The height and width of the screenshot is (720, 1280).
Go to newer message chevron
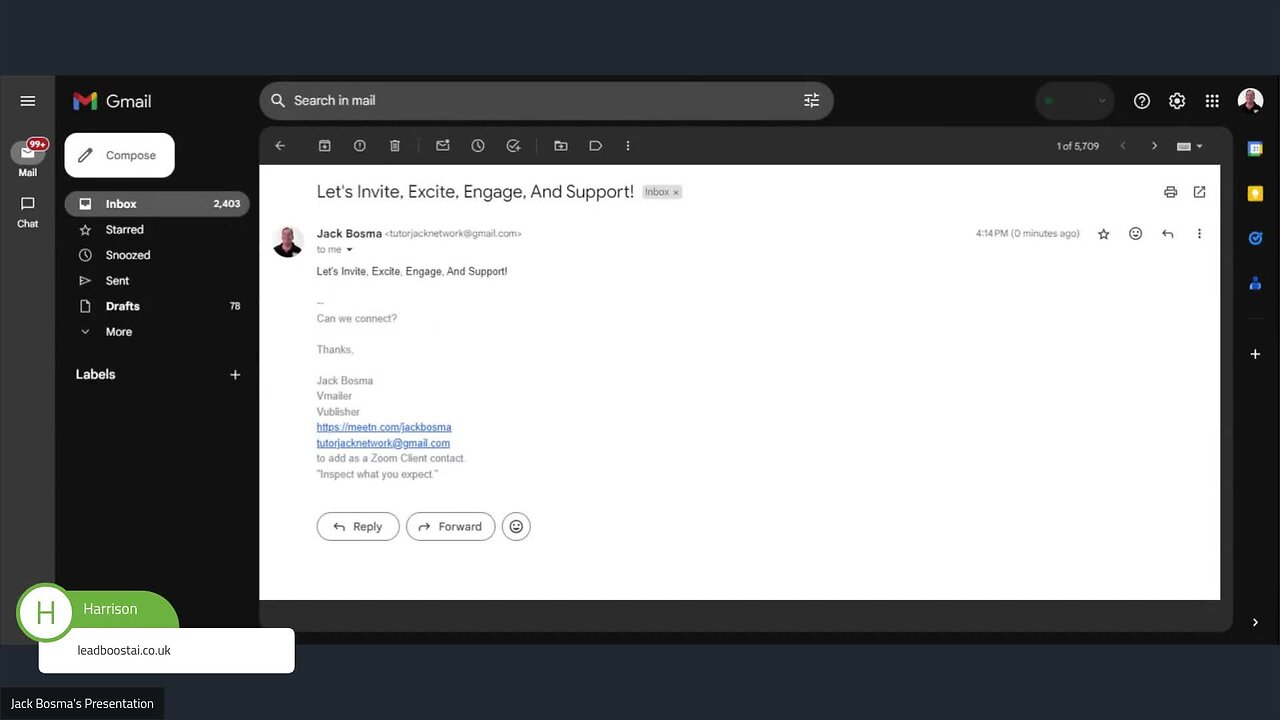pyautogui.click(x=1123, y=146)
